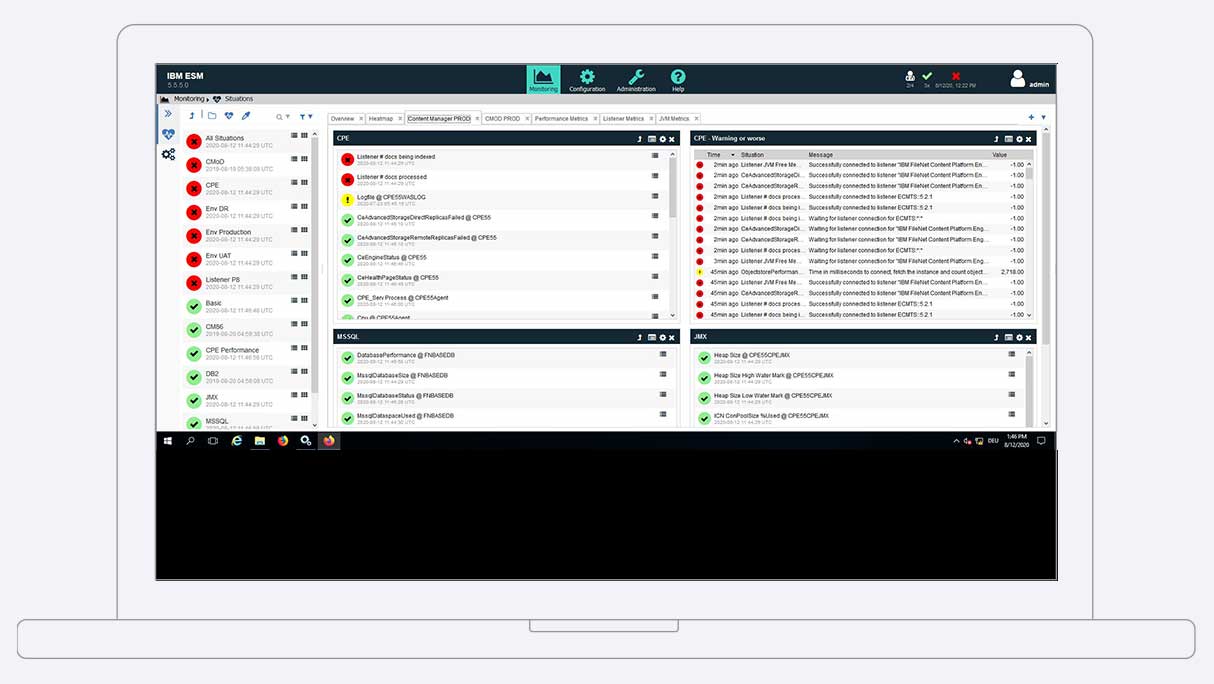Select the Situations heart icon in the toolbar
Image resolution: width=1214 pixels, height=684 pixels.
(229, 115)
